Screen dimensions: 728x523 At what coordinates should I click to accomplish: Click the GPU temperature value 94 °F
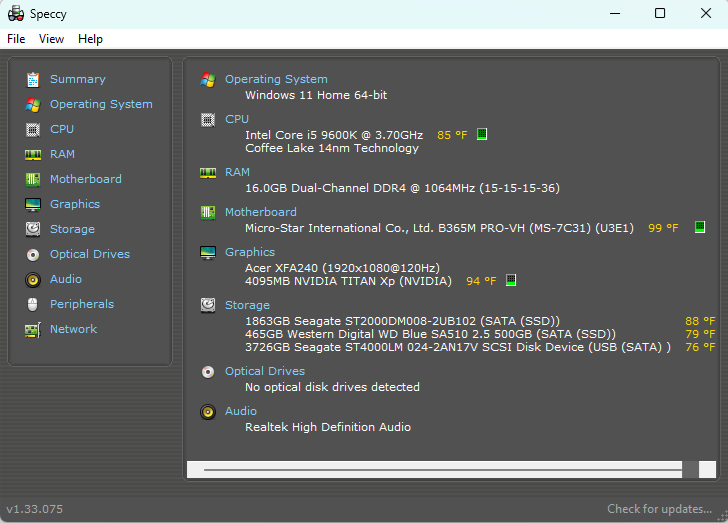coord(481,281)
